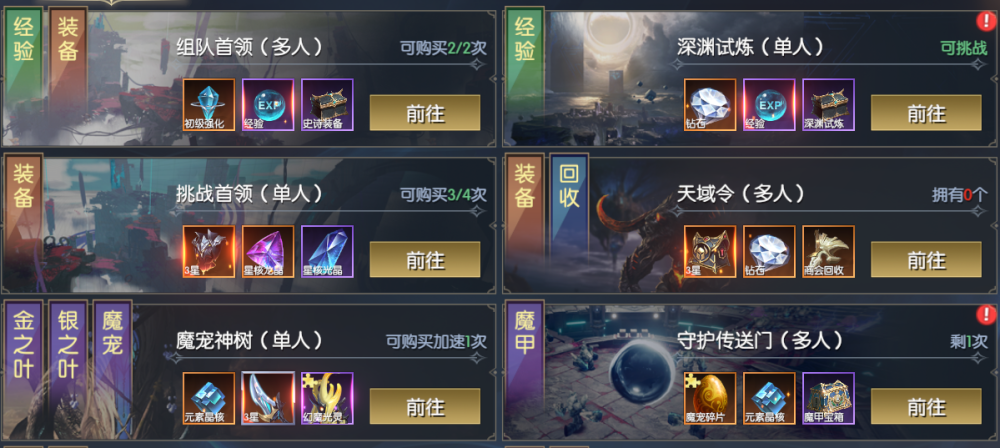Screen dimensions: 1000x448
Task: Click the 初级强化 reward icon
Action: [209, 105]
